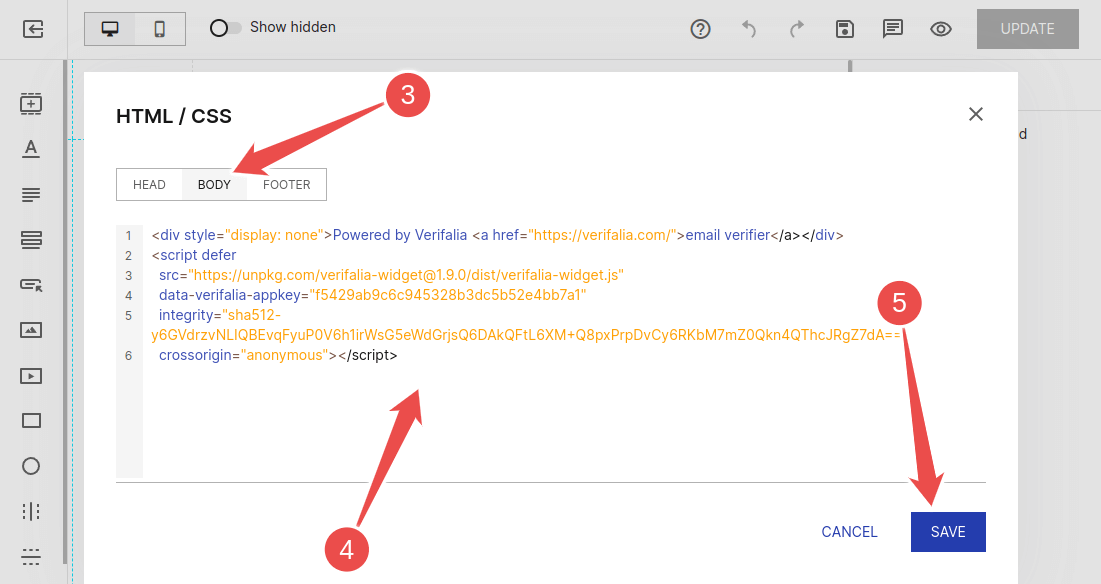This screenshot has width=1101, height=584.
Task: Click the SAVE button
Action: coord(947,531)
